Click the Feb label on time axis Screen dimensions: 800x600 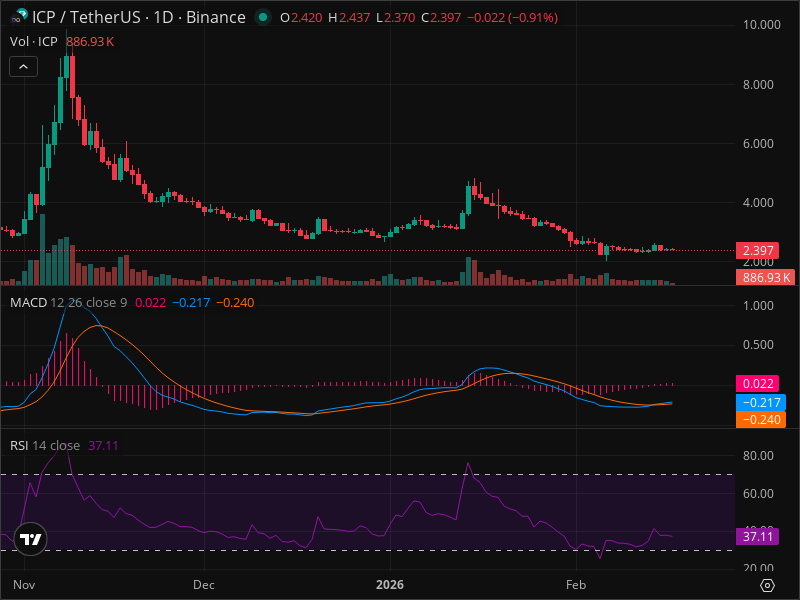[576, 585]
